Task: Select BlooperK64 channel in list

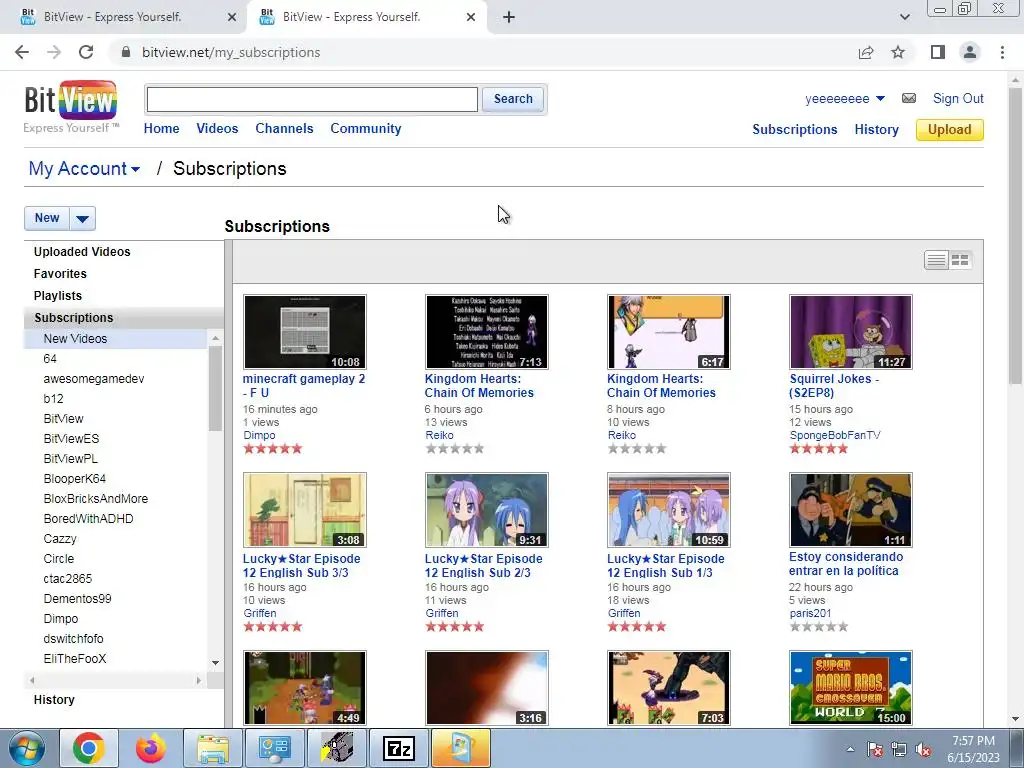Action: pos(74,479)
